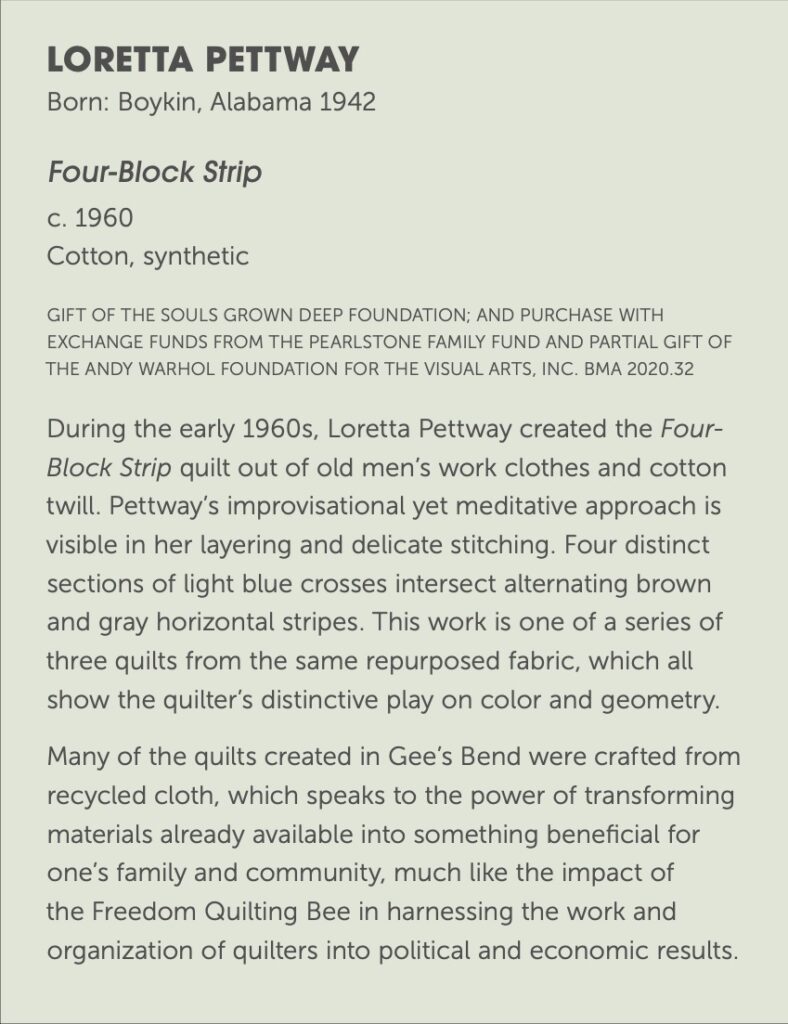The width and height of the screenshot is (788, 1024).
Task: Click the phrase brown and gray horizontal stripes
Action: pos(379,603)
